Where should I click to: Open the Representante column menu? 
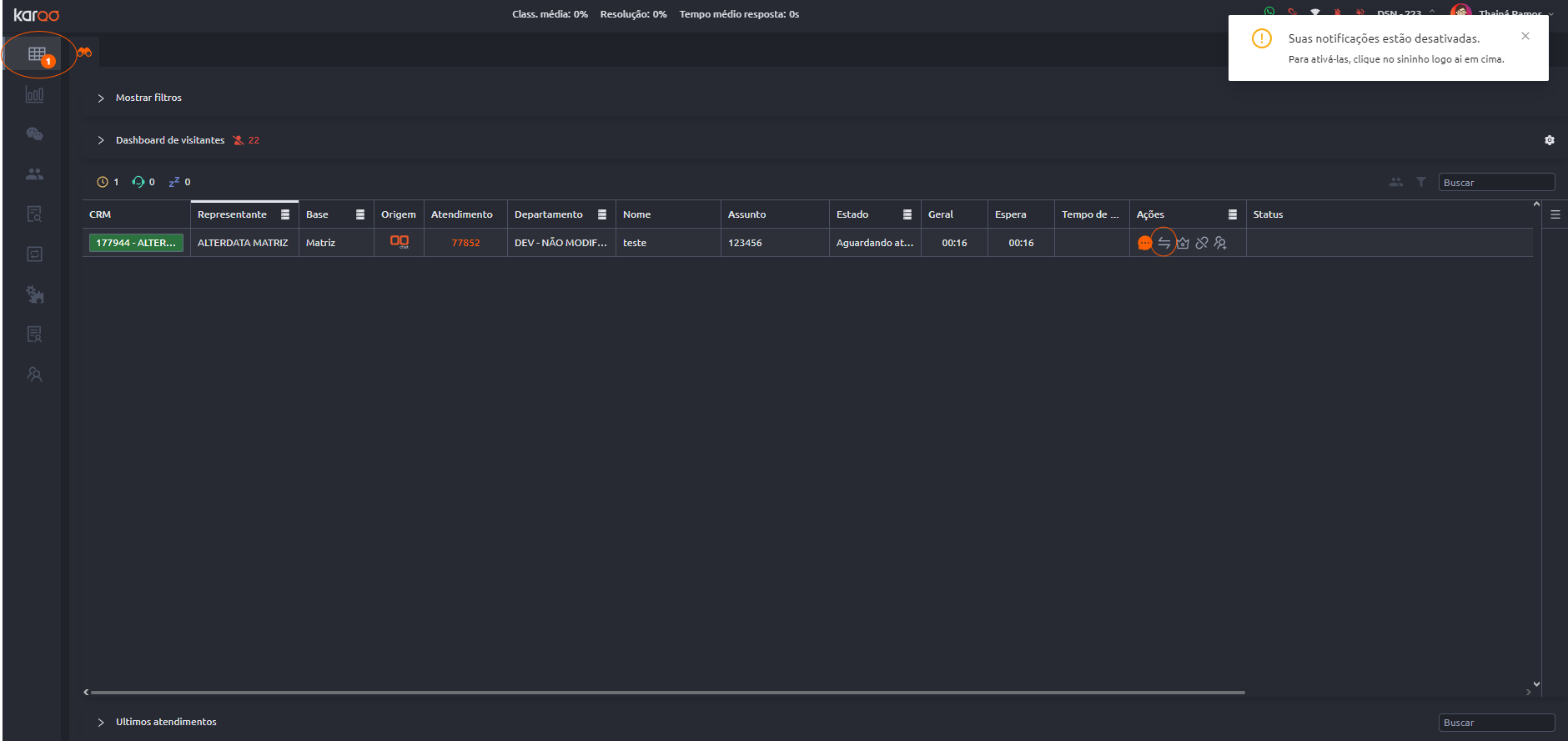tap(285, 214)
